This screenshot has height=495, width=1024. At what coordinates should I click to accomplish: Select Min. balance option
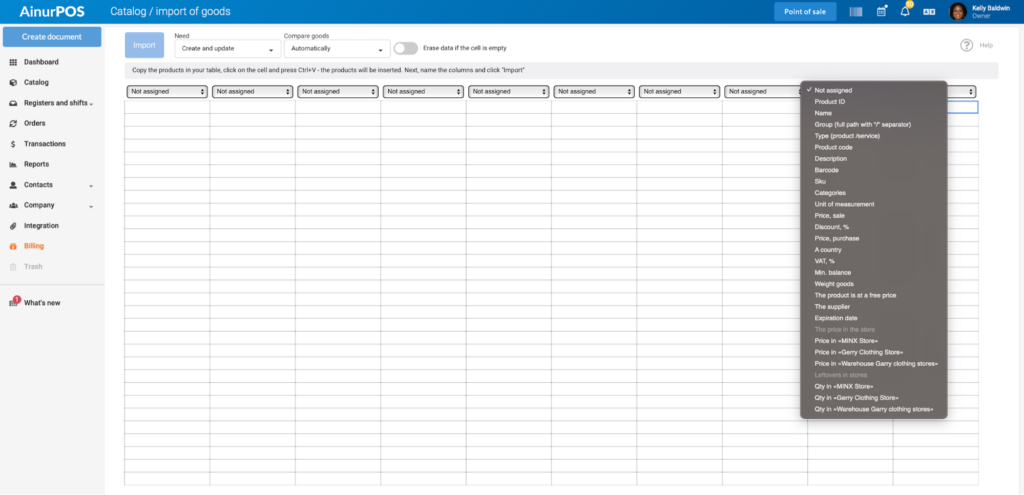[874, 272]
